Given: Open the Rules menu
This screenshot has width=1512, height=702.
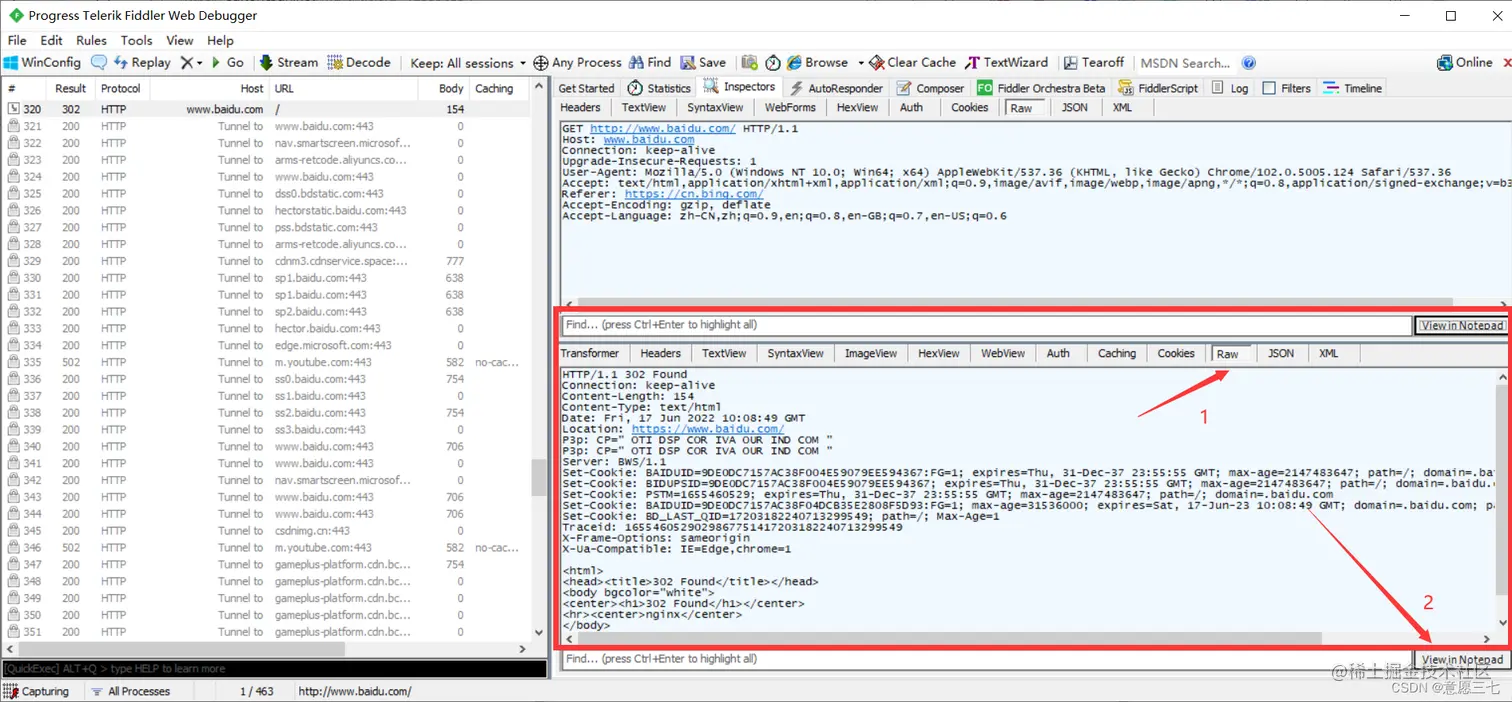Looking at the screenshot, I should tap(91, 40).
